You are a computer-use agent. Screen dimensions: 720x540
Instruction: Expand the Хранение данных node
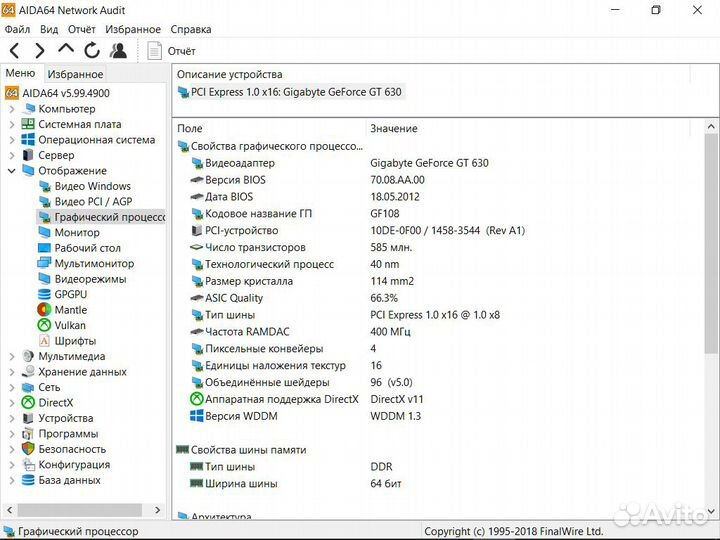point(12,372)
